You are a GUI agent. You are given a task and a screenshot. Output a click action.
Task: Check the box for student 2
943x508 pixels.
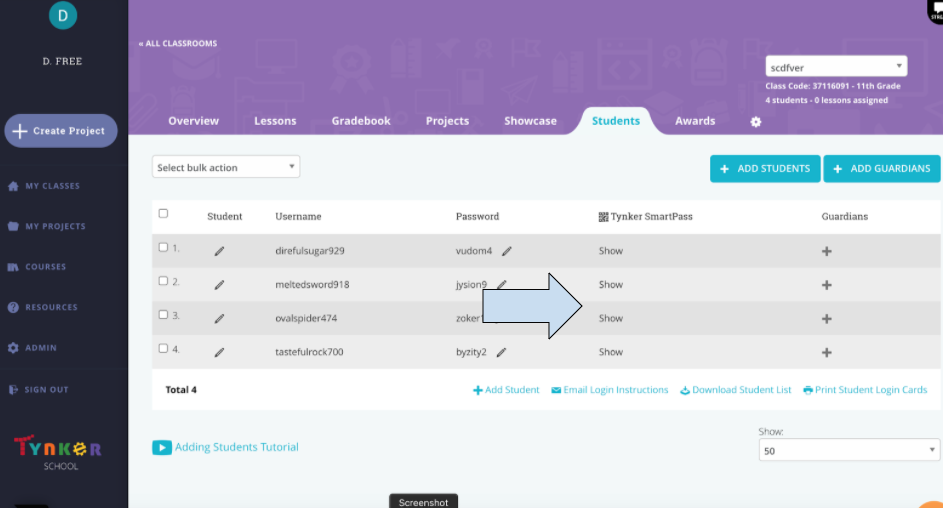(x=163, y=281)
